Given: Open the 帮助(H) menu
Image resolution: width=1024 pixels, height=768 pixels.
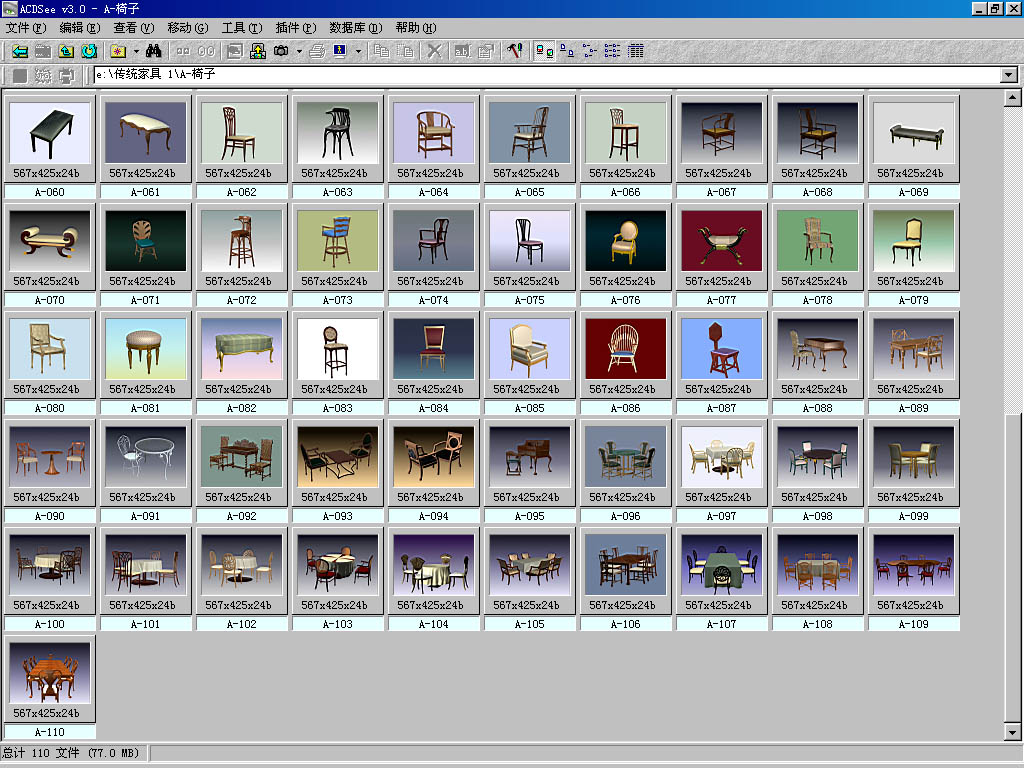Looking at the screenshot, I should click(x=415, y=28).
